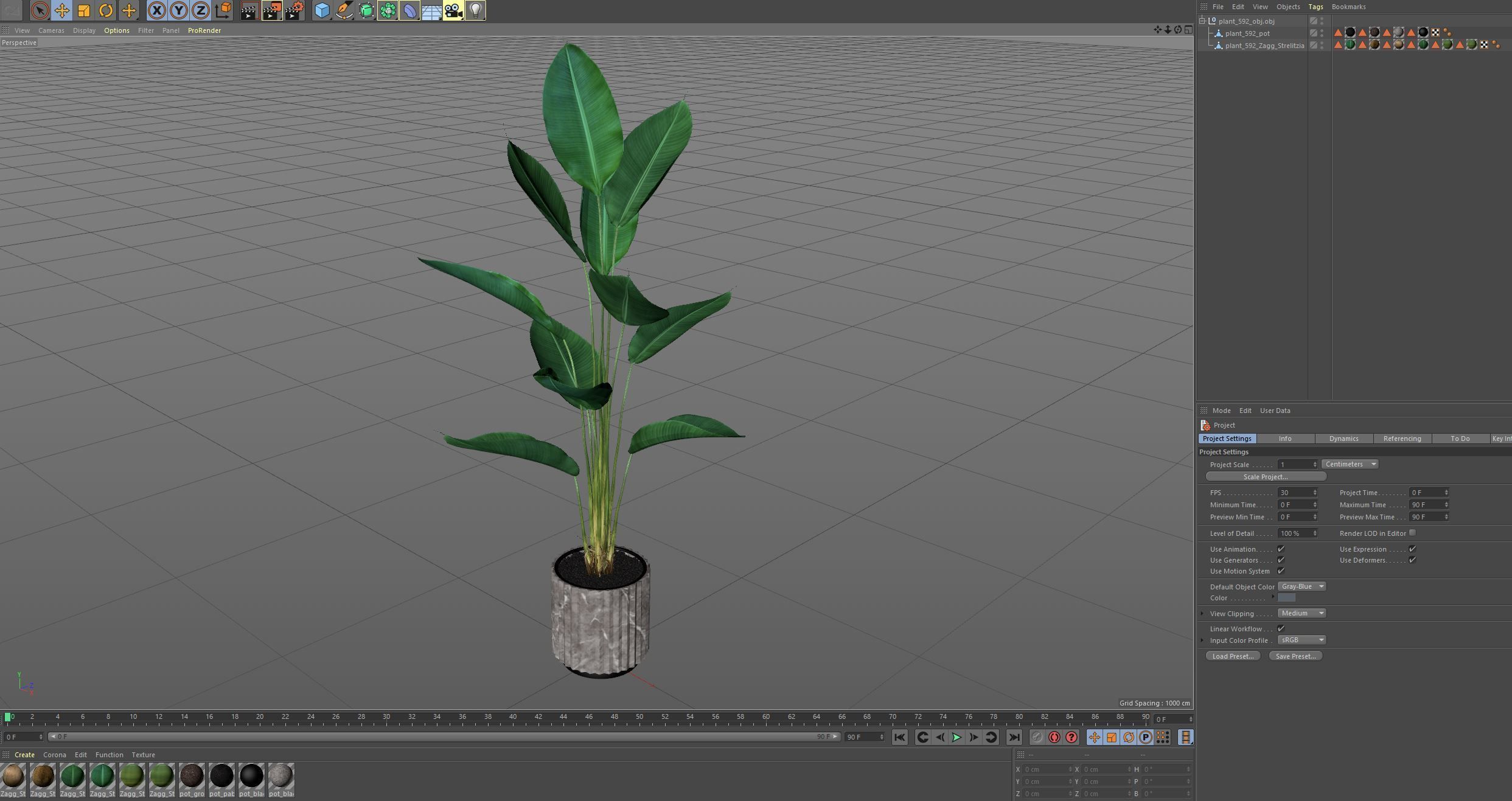This screenshot has height=801, width=1512.
Task: Add a Cube primitive object
Action: (322, 10)
